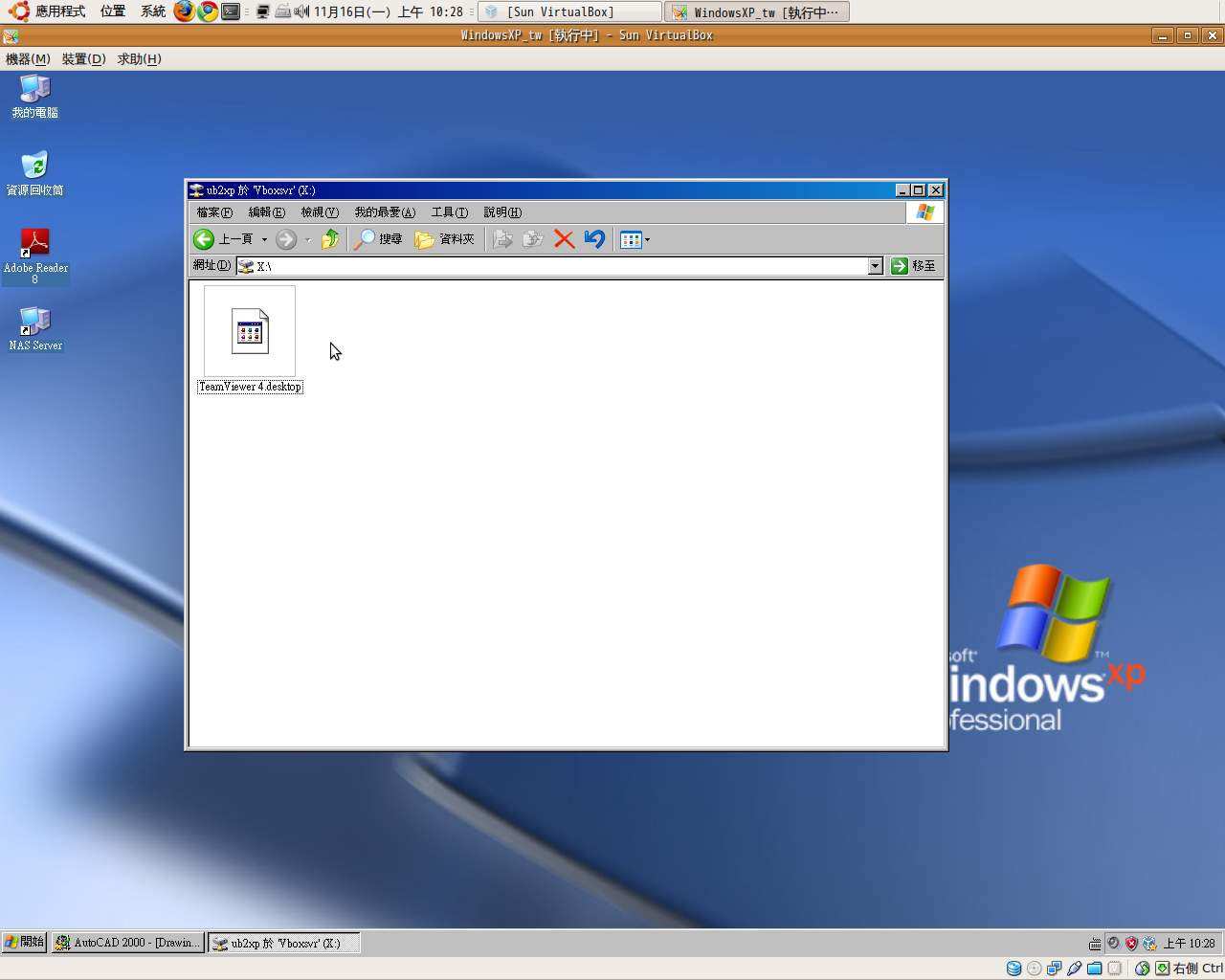This screenshot has height=980, width=1225.
Task: Open the 工具(T) Tools menu
Action: tap(450, 212)
